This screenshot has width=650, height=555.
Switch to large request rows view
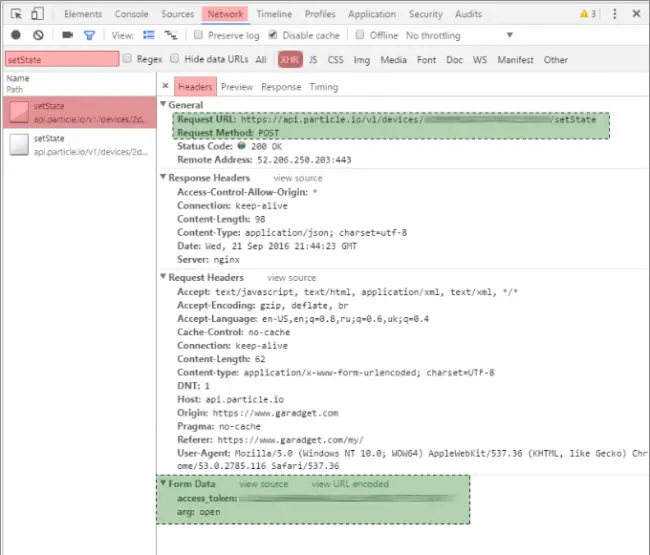pos(148,35)
